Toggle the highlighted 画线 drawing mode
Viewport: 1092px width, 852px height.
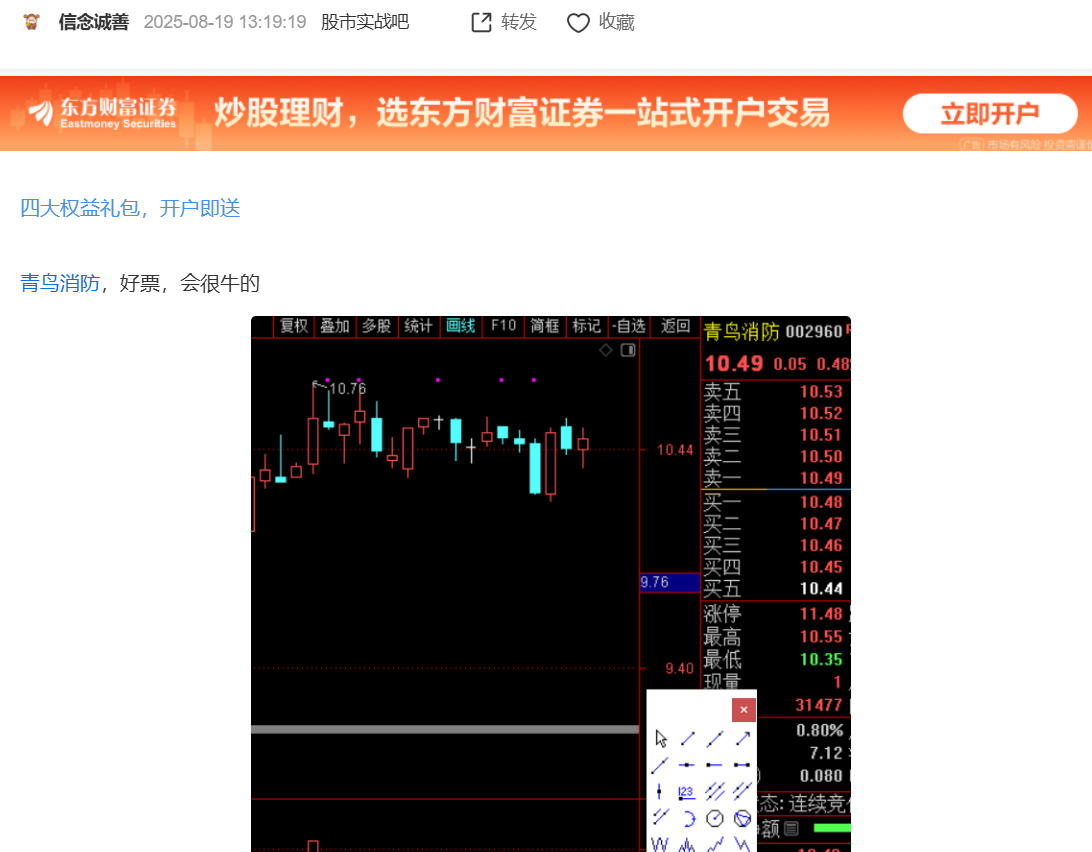[460, 326]
